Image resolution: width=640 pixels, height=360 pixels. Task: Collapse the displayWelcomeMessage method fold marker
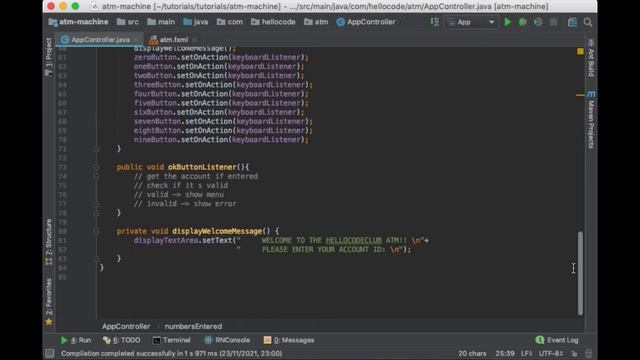(96, 231)
